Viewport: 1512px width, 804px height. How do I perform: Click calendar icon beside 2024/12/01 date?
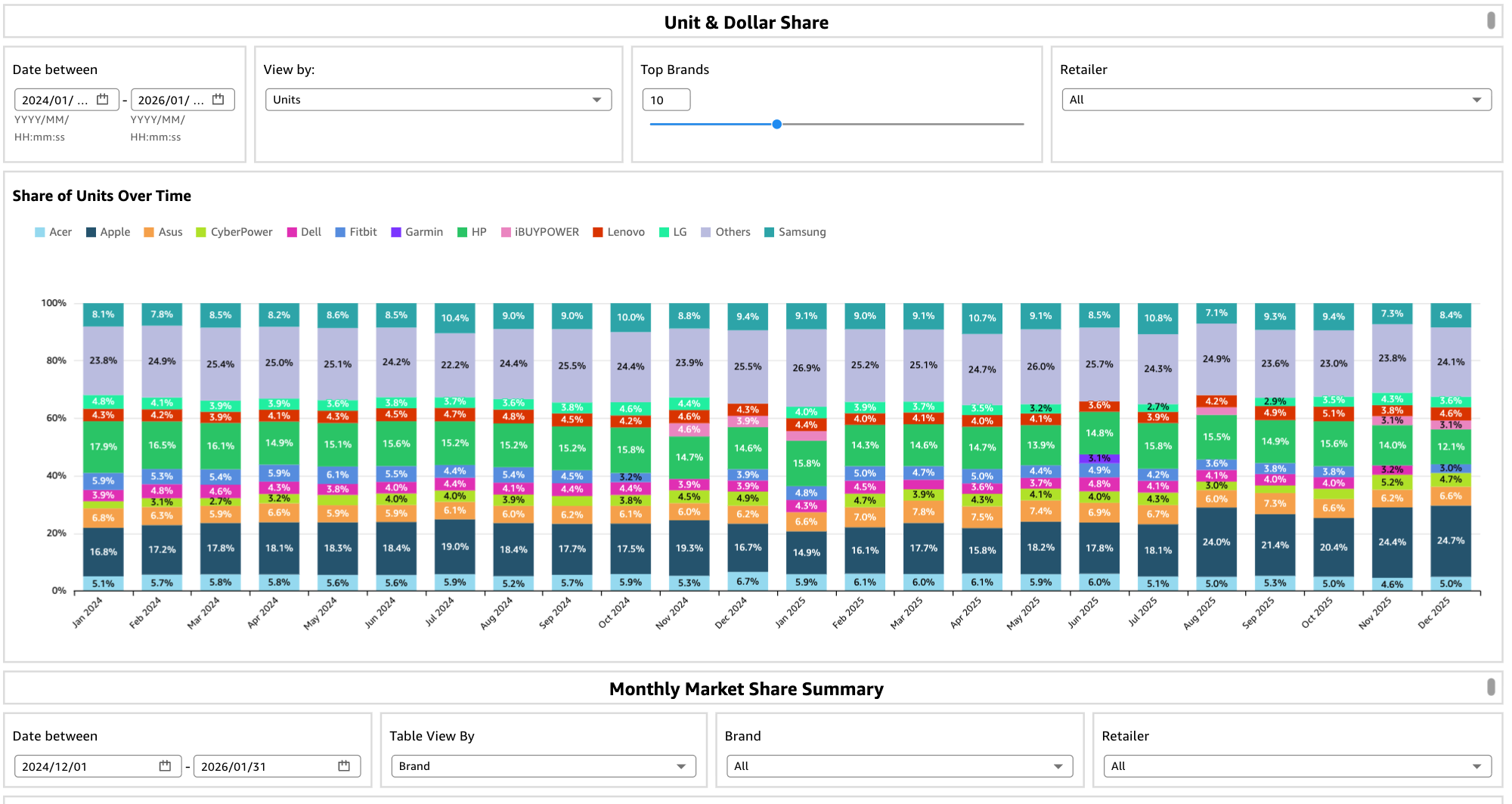coord(165,766)
